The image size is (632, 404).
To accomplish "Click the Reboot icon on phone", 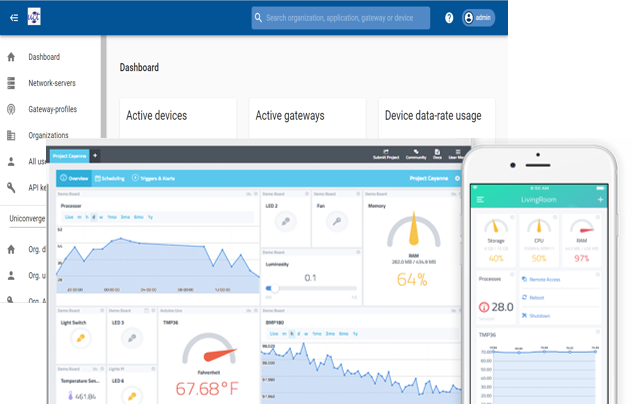I will coord(524,297).
